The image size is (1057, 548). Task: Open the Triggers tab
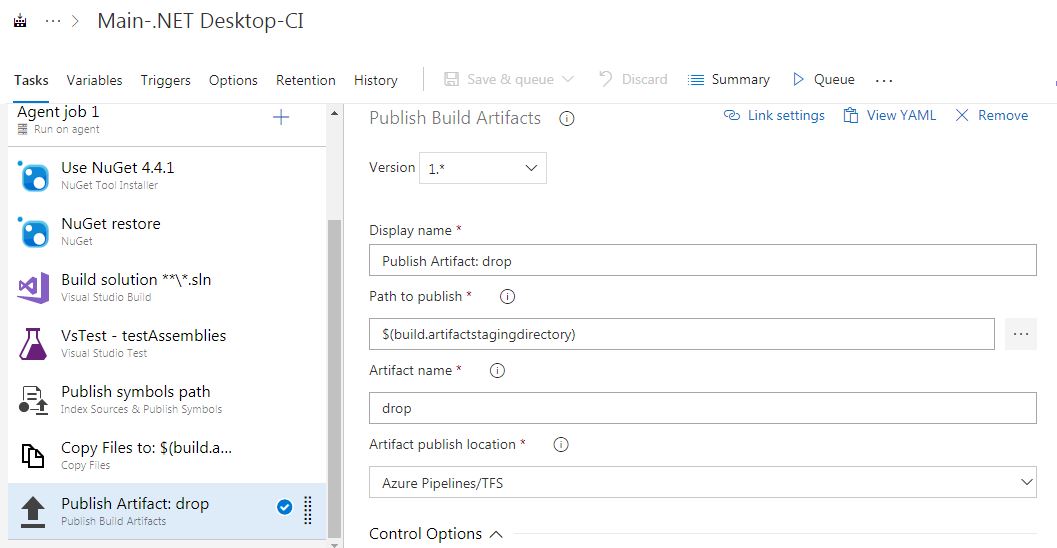[x=166, y=80]
